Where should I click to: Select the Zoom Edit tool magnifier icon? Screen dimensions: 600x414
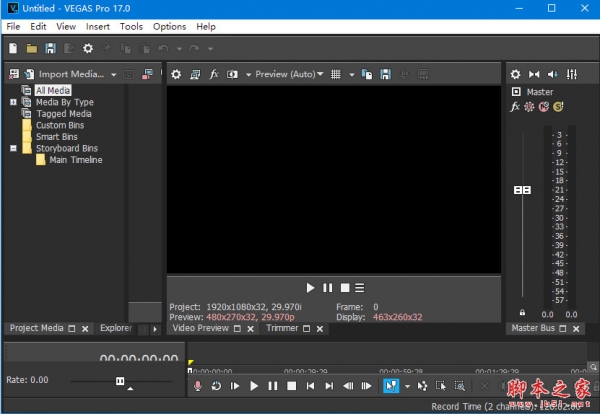click(460, 386)
